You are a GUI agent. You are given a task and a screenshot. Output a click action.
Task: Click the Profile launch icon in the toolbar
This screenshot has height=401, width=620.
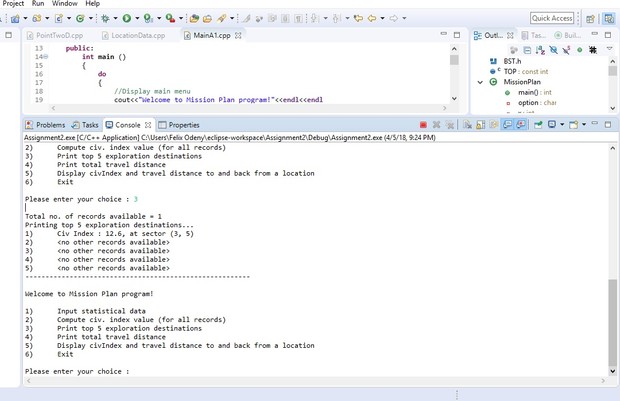(148, 18)
